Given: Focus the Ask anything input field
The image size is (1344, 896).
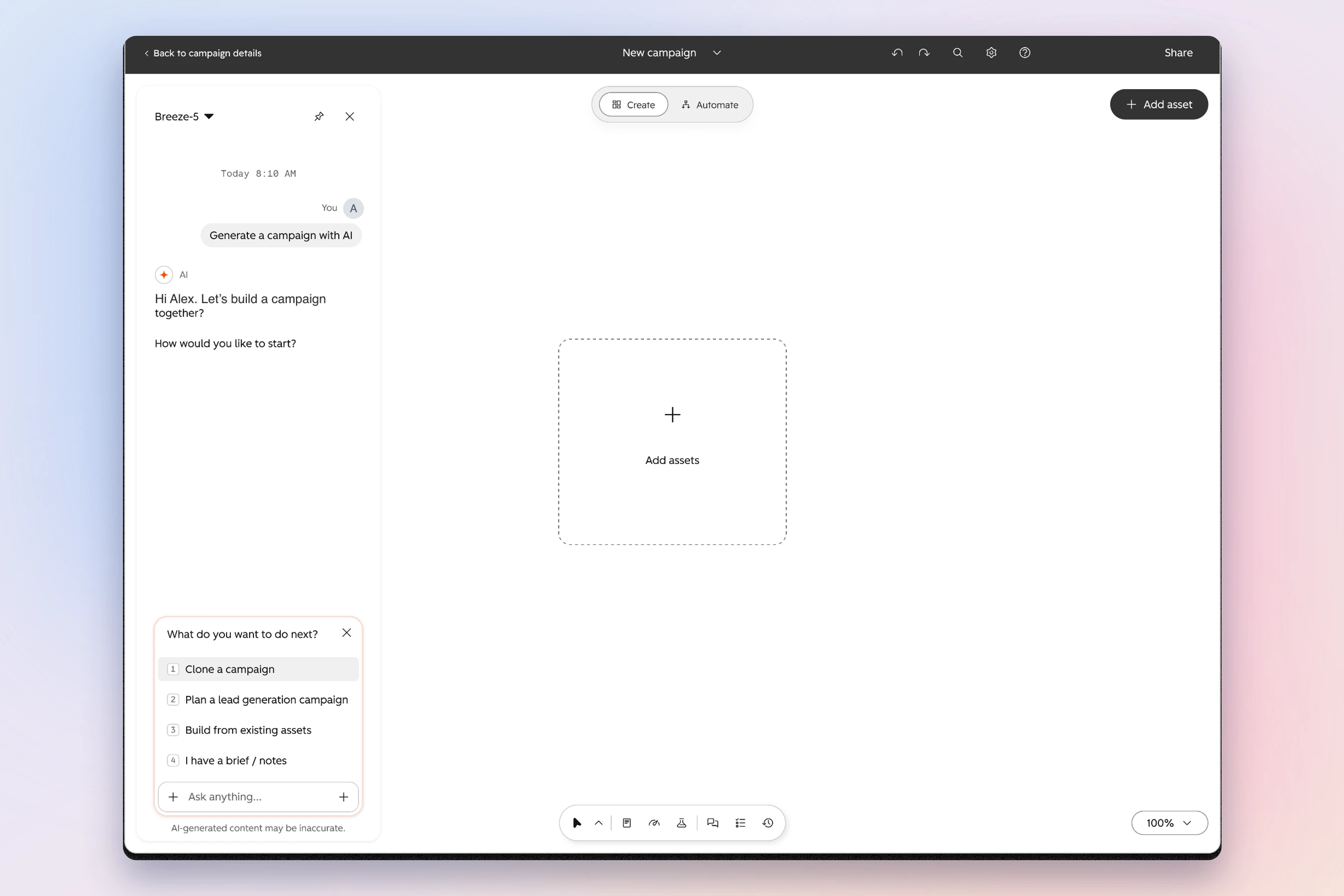Looking at the screenshot, I should pyautogui.click(x=258, y=796).
